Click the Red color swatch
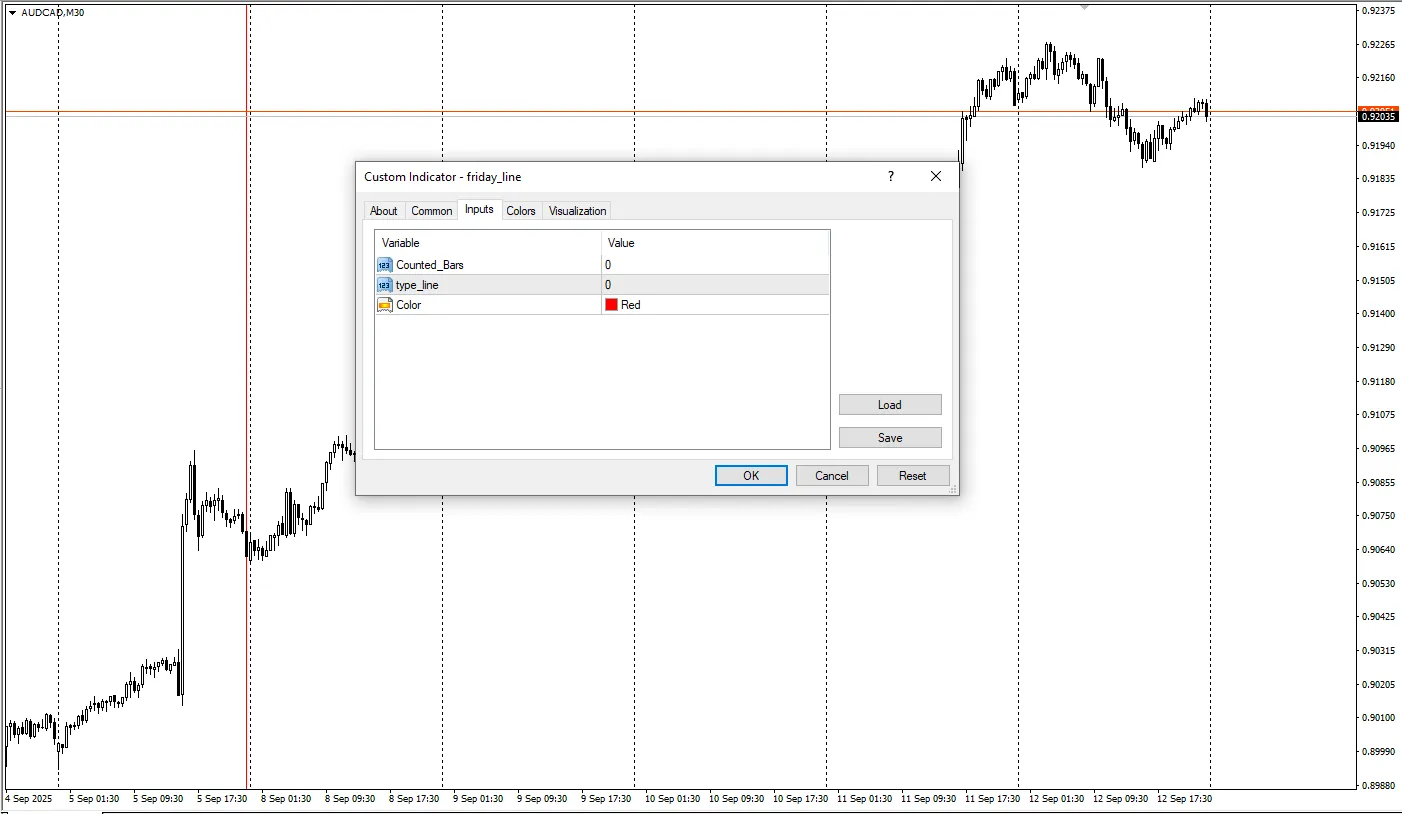The image size is (1402, 814). [612, 305]
